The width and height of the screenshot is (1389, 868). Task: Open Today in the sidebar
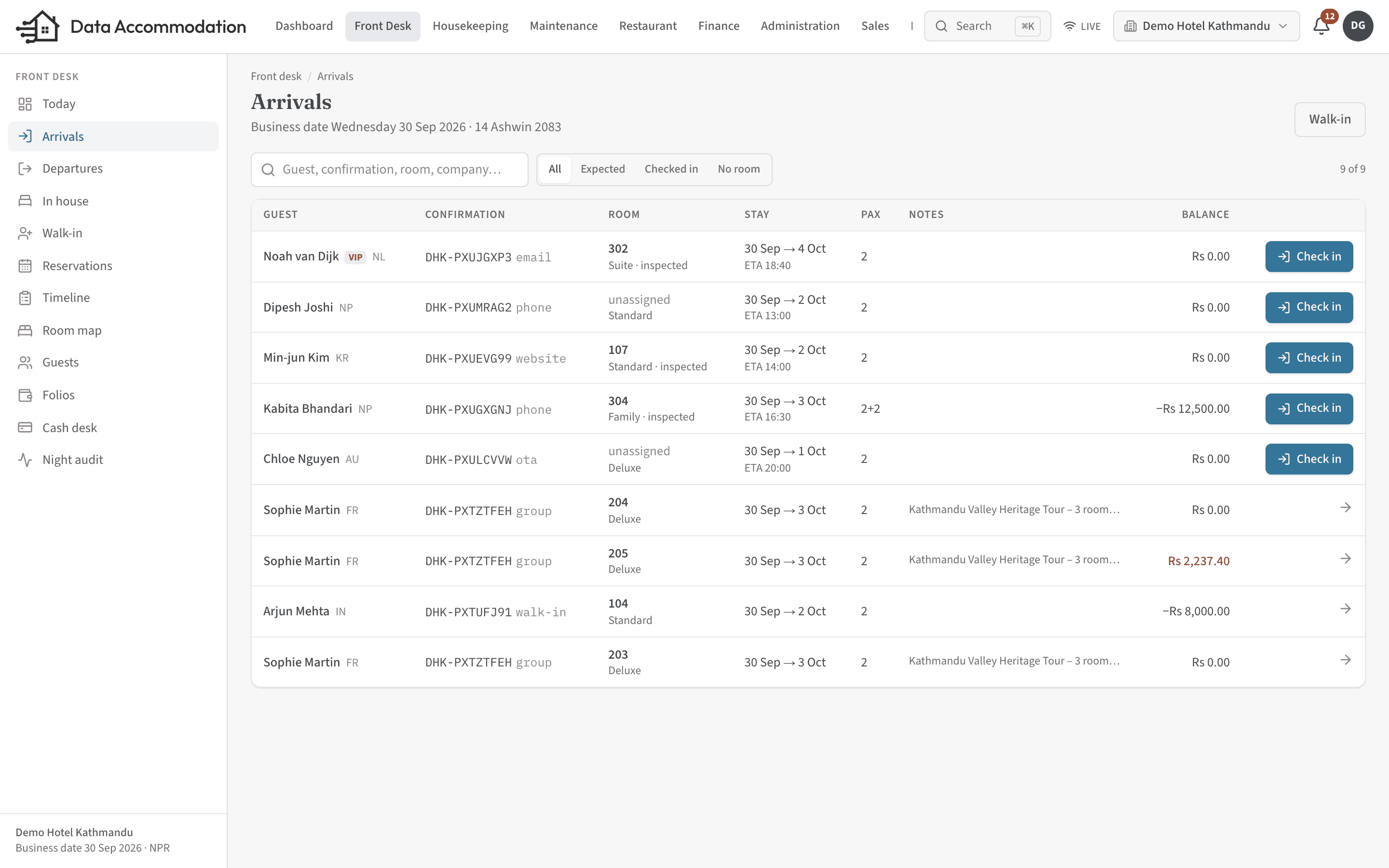(x=113, y=104)
